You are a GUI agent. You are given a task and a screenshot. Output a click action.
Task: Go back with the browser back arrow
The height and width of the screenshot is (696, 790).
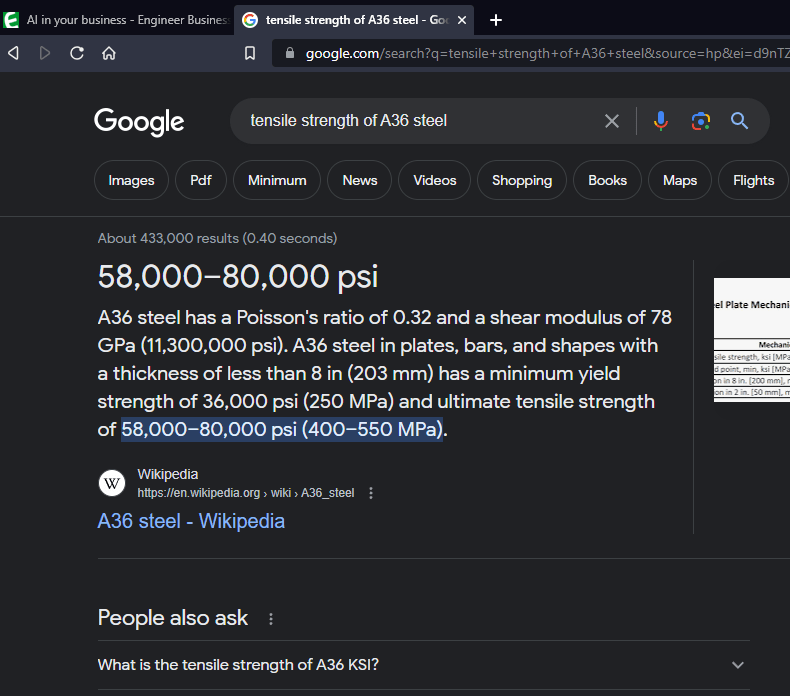coord(14,53)
